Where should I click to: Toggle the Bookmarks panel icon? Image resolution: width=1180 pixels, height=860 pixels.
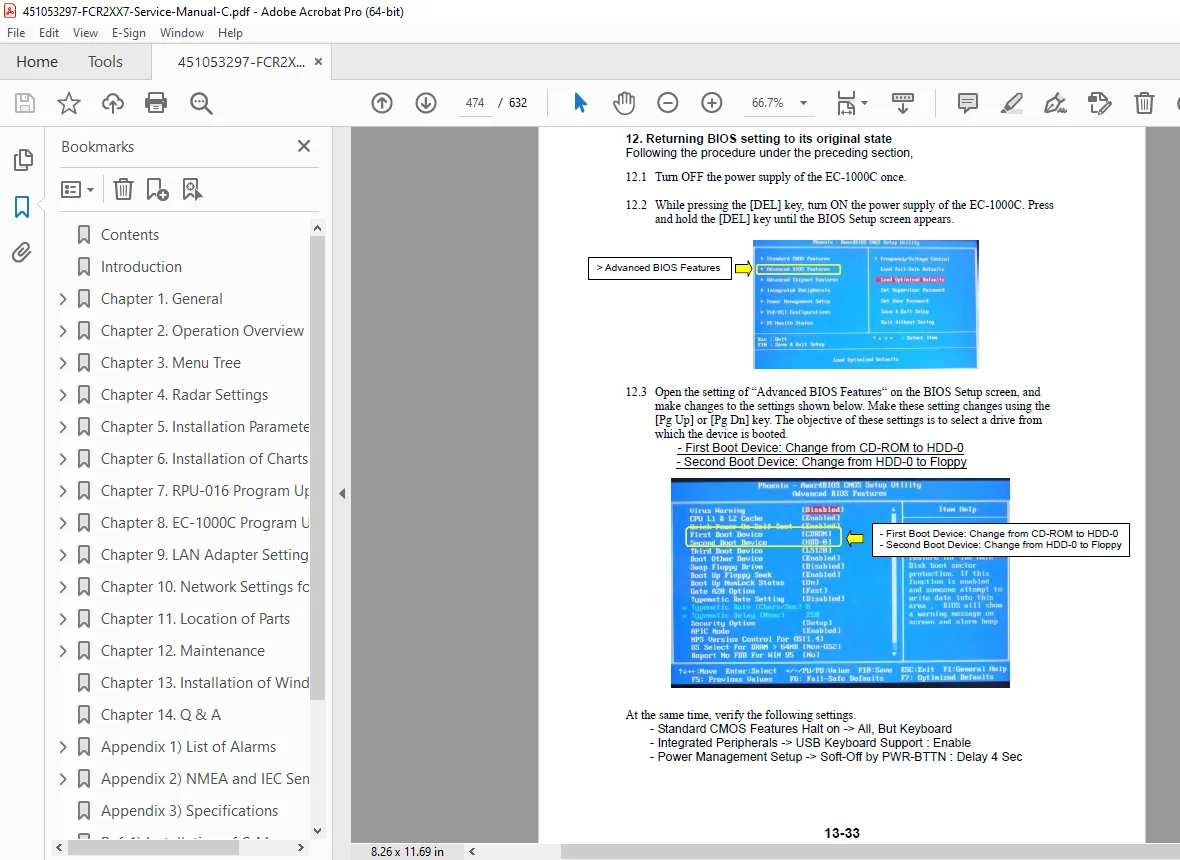tap(22, 207)
